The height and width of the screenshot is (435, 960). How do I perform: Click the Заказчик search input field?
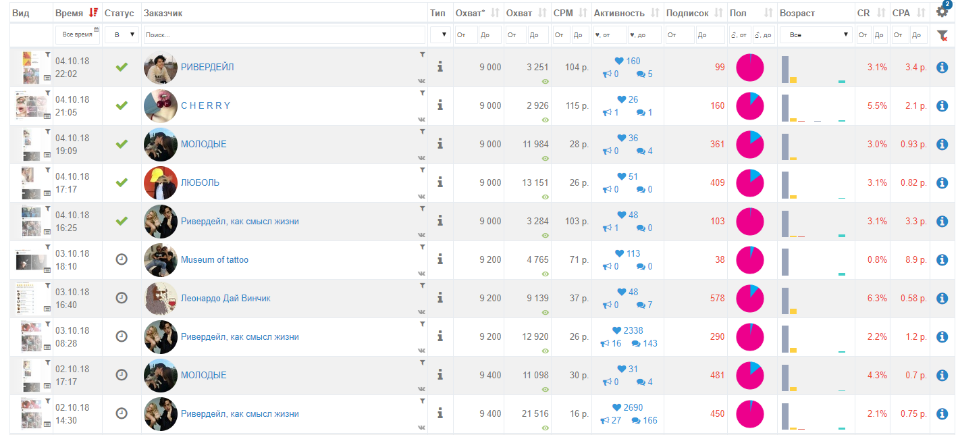click(x=284, y=35)
